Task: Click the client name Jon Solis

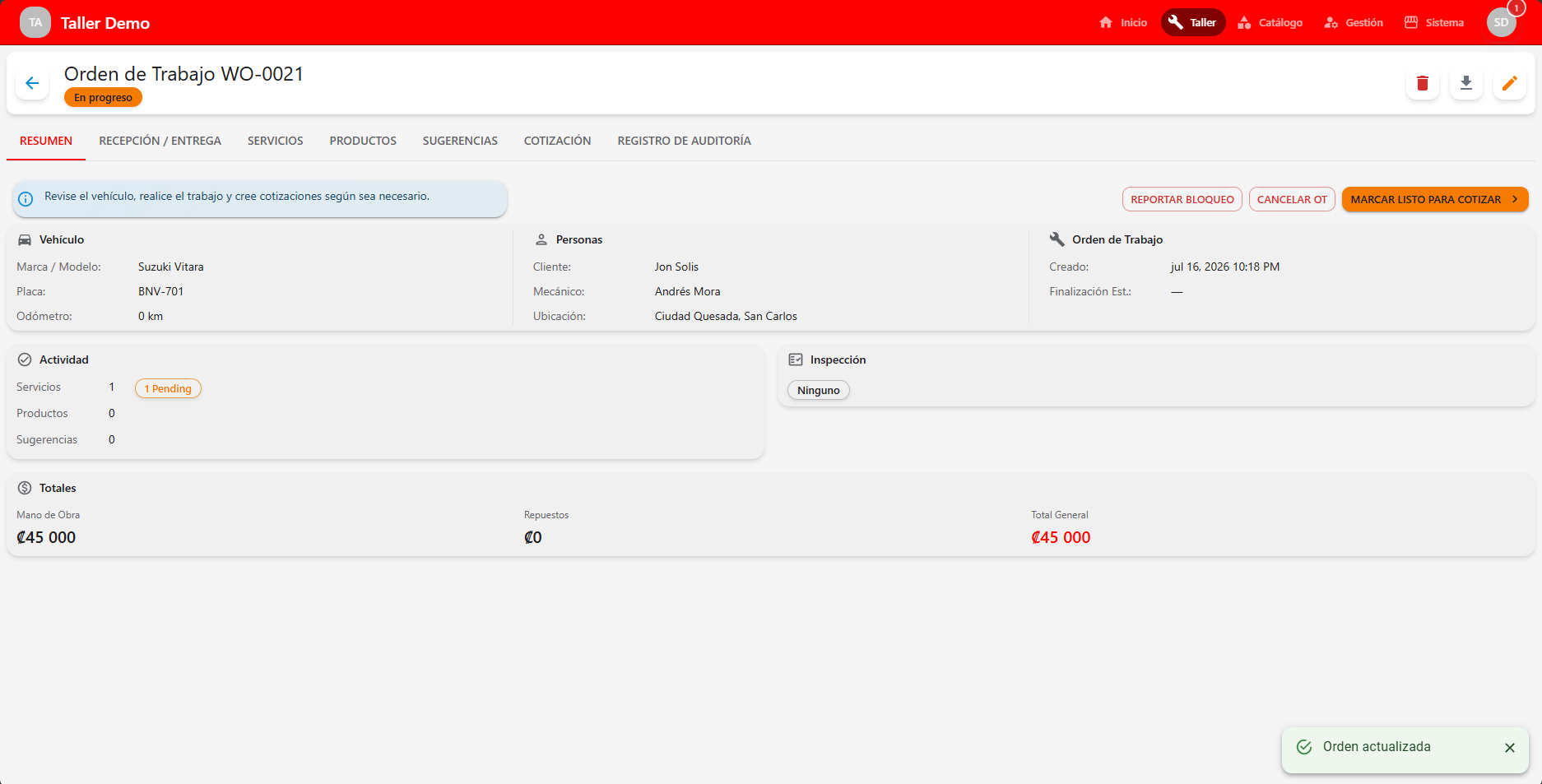Action: pyautogui.click(x=676, y=267)
